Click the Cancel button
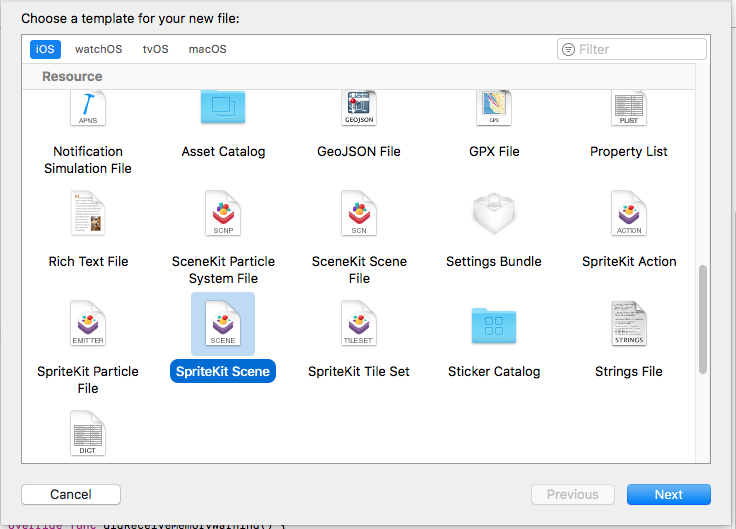 coord(71,494)
